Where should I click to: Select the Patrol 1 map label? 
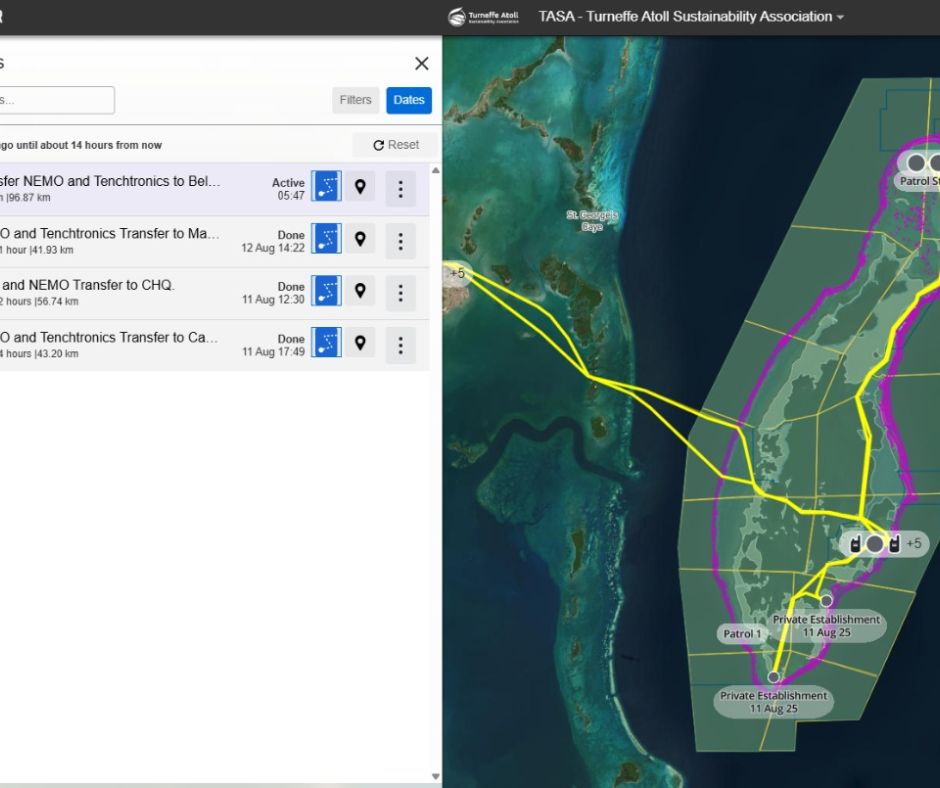coord(742,634)
